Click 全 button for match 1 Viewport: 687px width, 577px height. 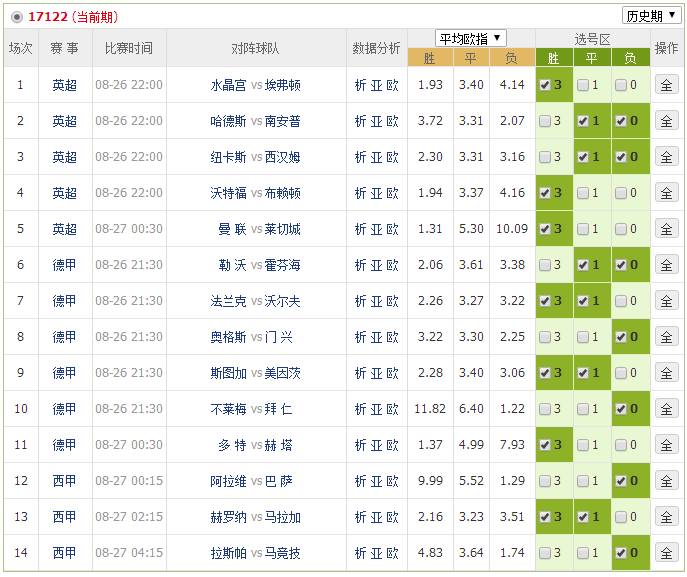pyautogui.click(x=666, y=85)
